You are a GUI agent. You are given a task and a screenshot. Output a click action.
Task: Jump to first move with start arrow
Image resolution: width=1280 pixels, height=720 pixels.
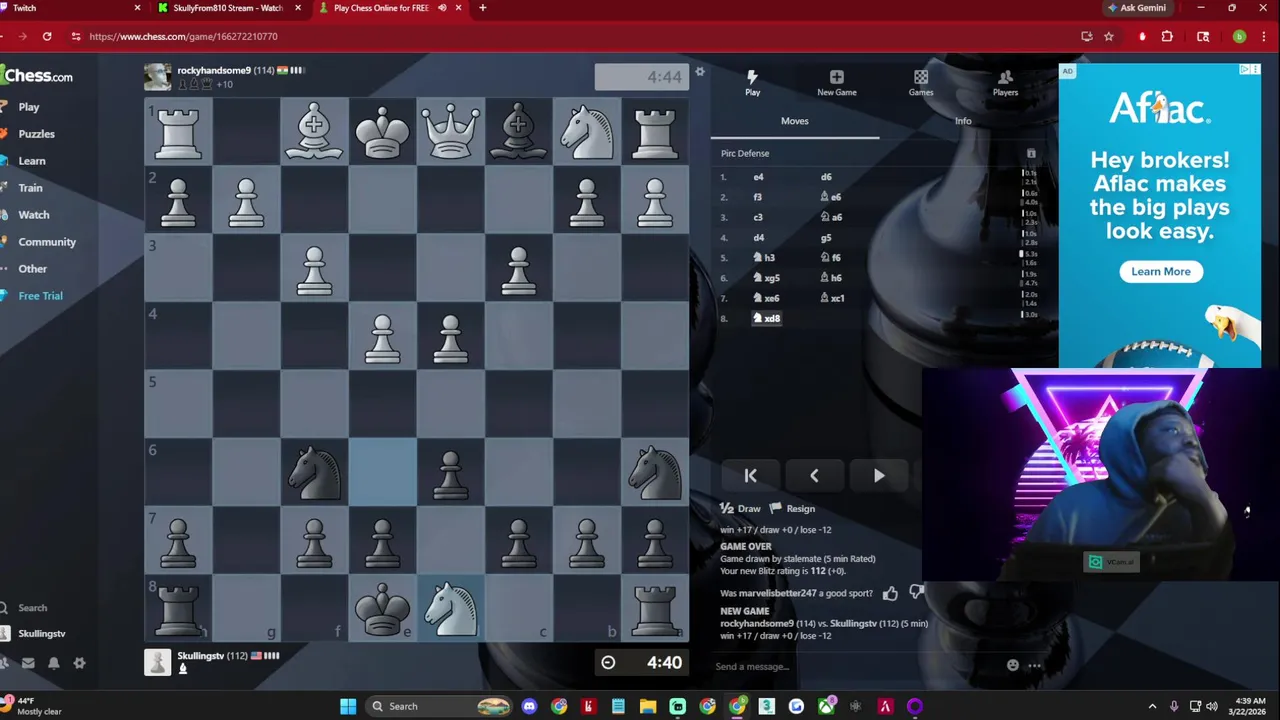click(750, 476)
